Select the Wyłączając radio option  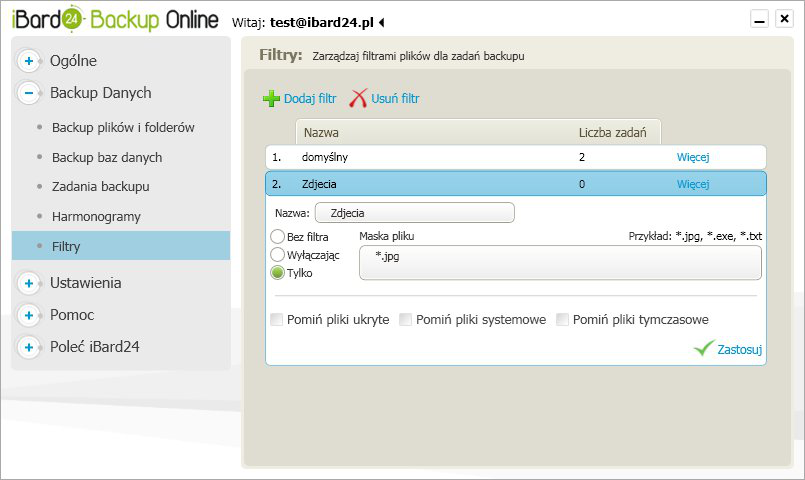(277, 255)
